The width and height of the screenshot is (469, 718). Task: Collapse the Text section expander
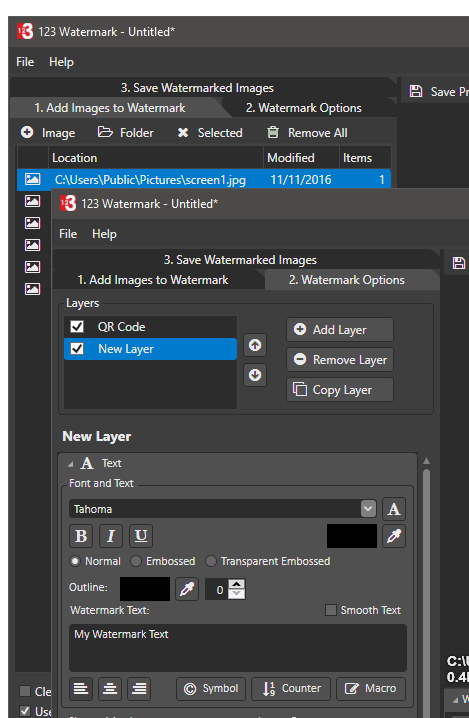pyautogui.click(x=71, y=464)
